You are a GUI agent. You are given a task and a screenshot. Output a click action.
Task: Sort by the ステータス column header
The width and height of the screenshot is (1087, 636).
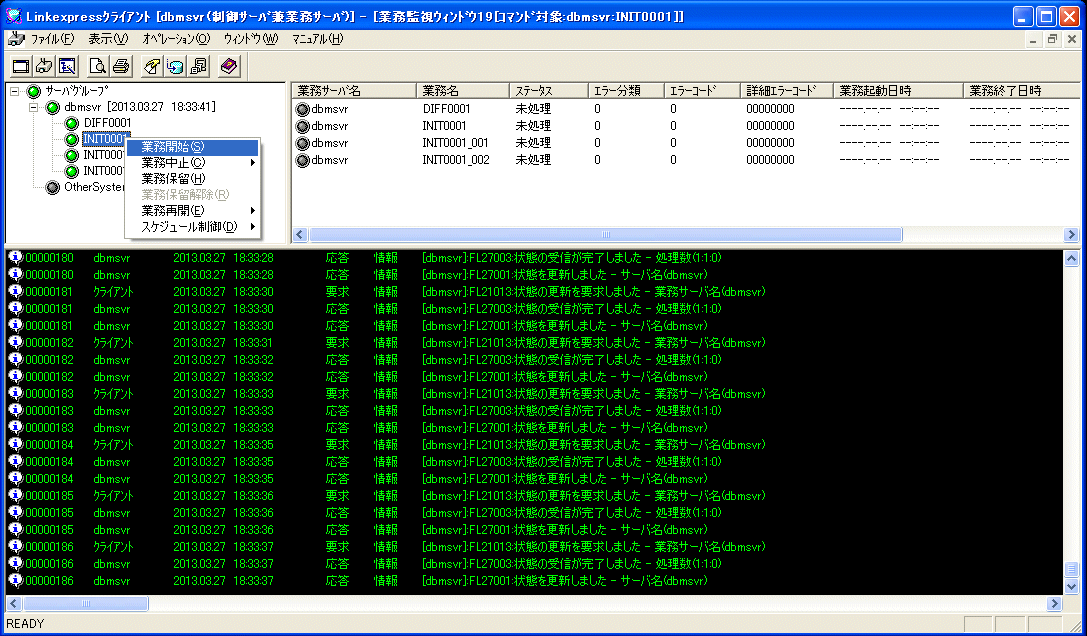point(548,91)
